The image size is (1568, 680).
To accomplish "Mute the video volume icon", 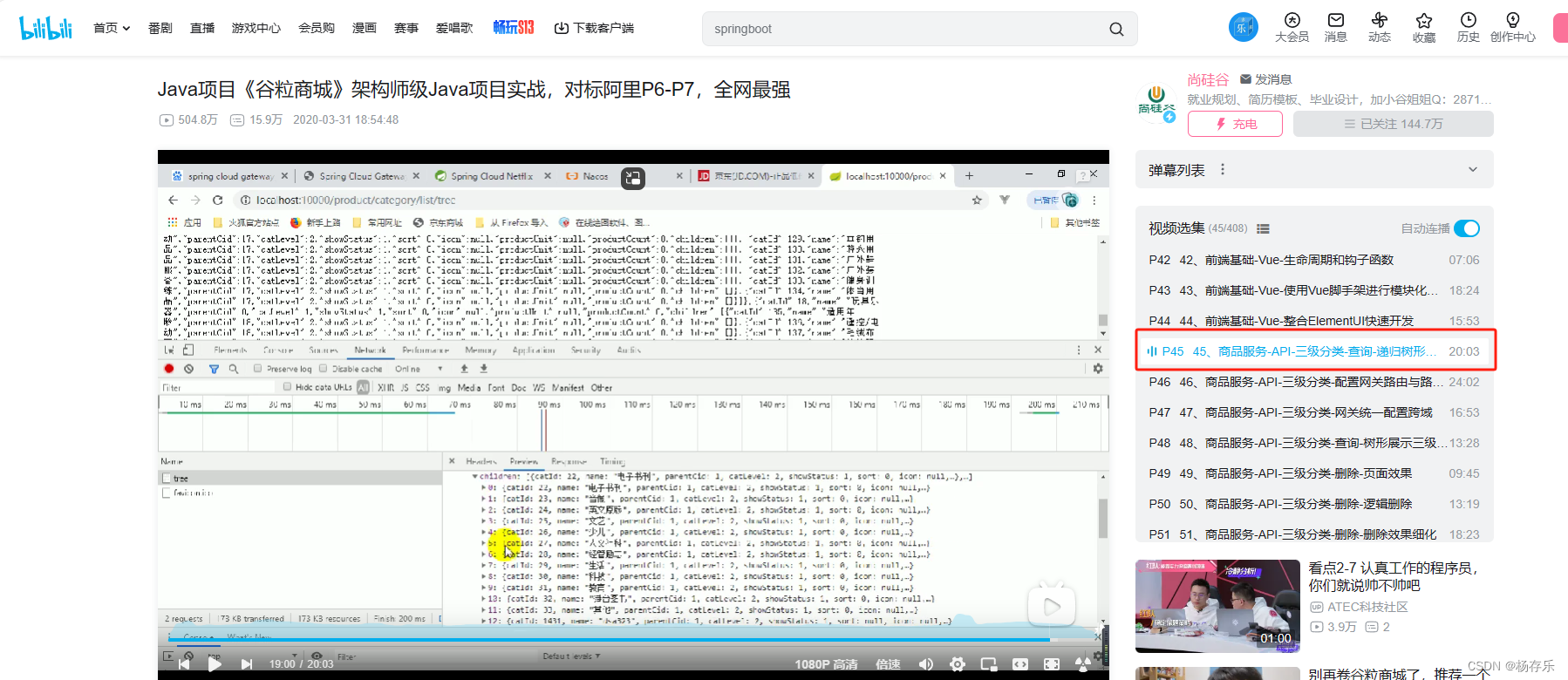I will pos(925,664).
